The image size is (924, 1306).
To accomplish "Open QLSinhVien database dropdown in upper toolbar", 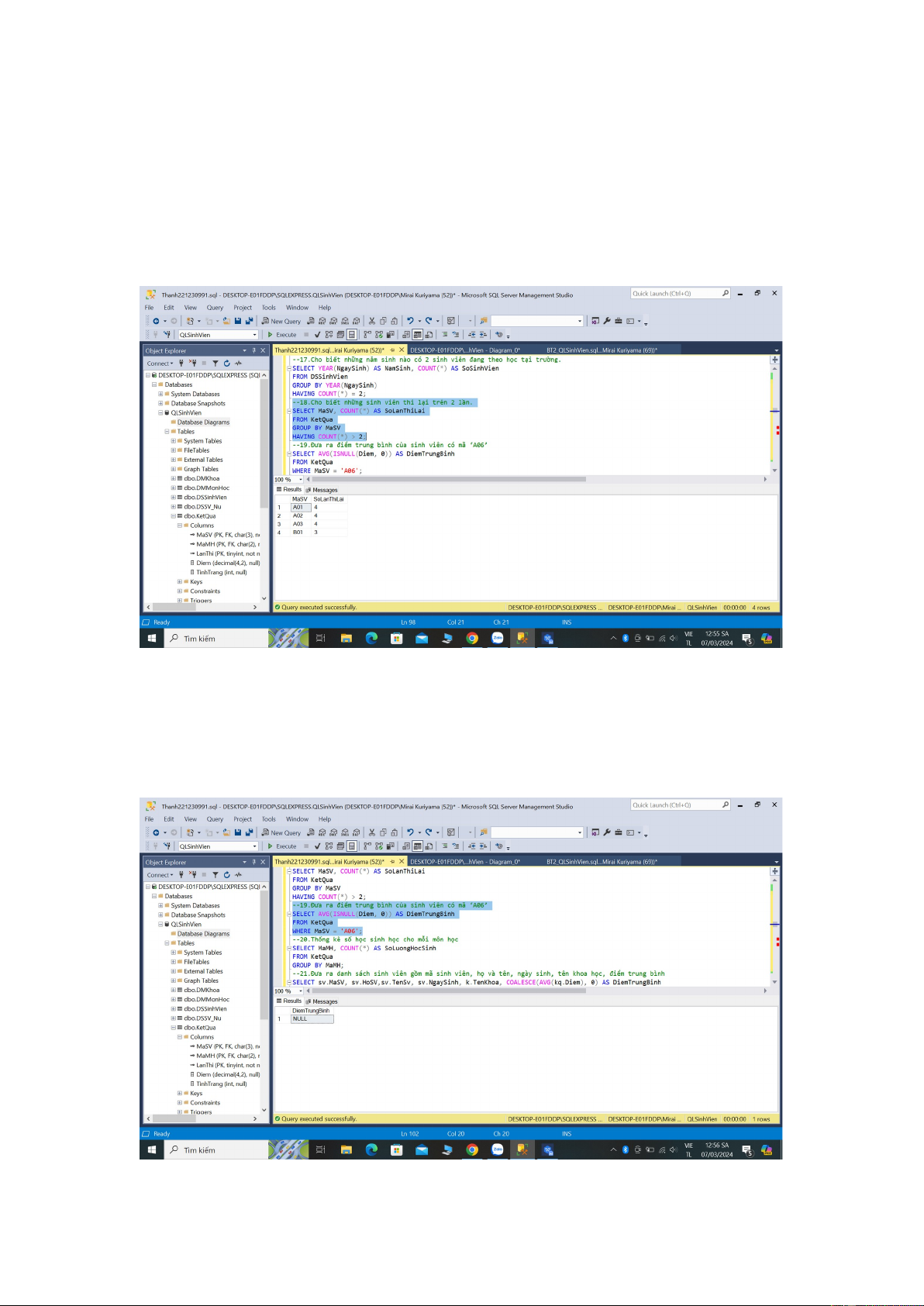I will [x=254, y=335].
